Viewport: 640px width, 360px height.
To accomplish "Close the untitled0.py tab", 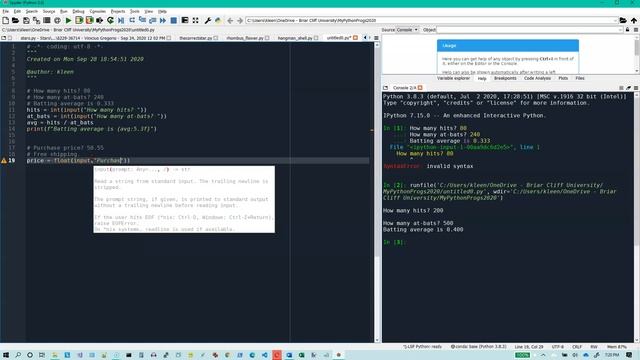I will pos(356,38).
